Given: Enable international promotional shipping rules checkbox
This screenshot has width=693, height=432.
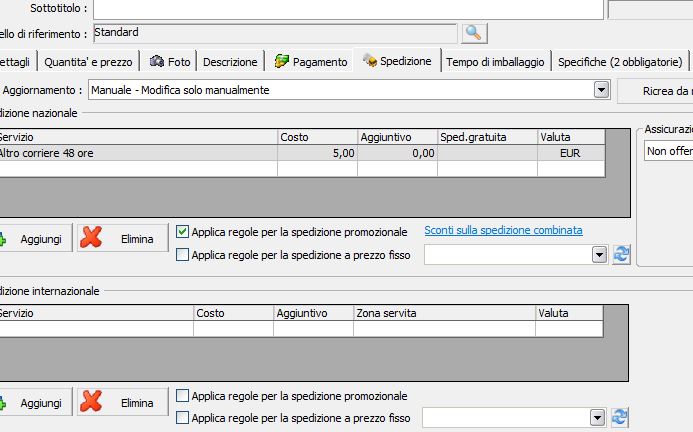Looking at the screenshot, I should pos(183,396).
